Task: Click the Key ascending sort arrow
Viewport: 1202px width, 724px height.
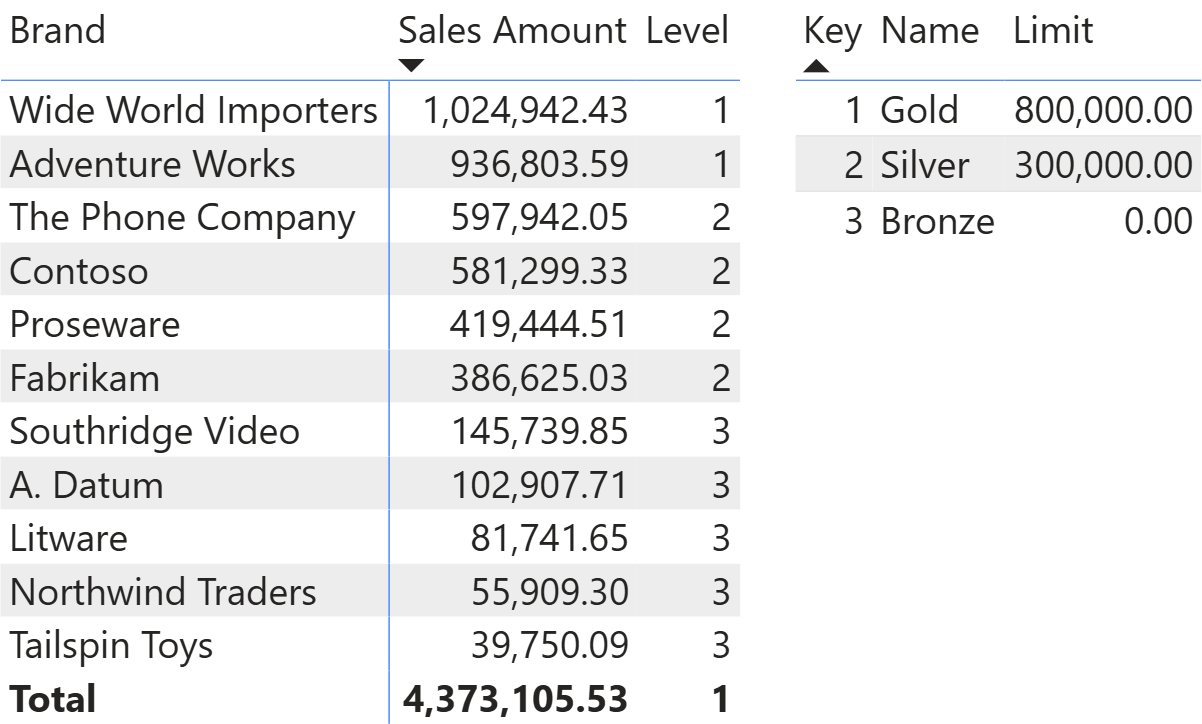Action: [x=816, y=66]
